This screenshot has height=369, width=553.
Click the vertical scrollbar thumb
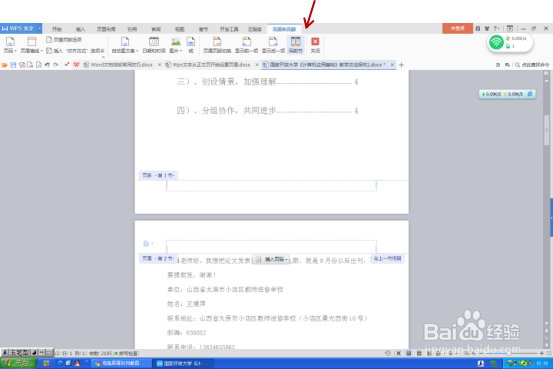[x=547, y=131]
